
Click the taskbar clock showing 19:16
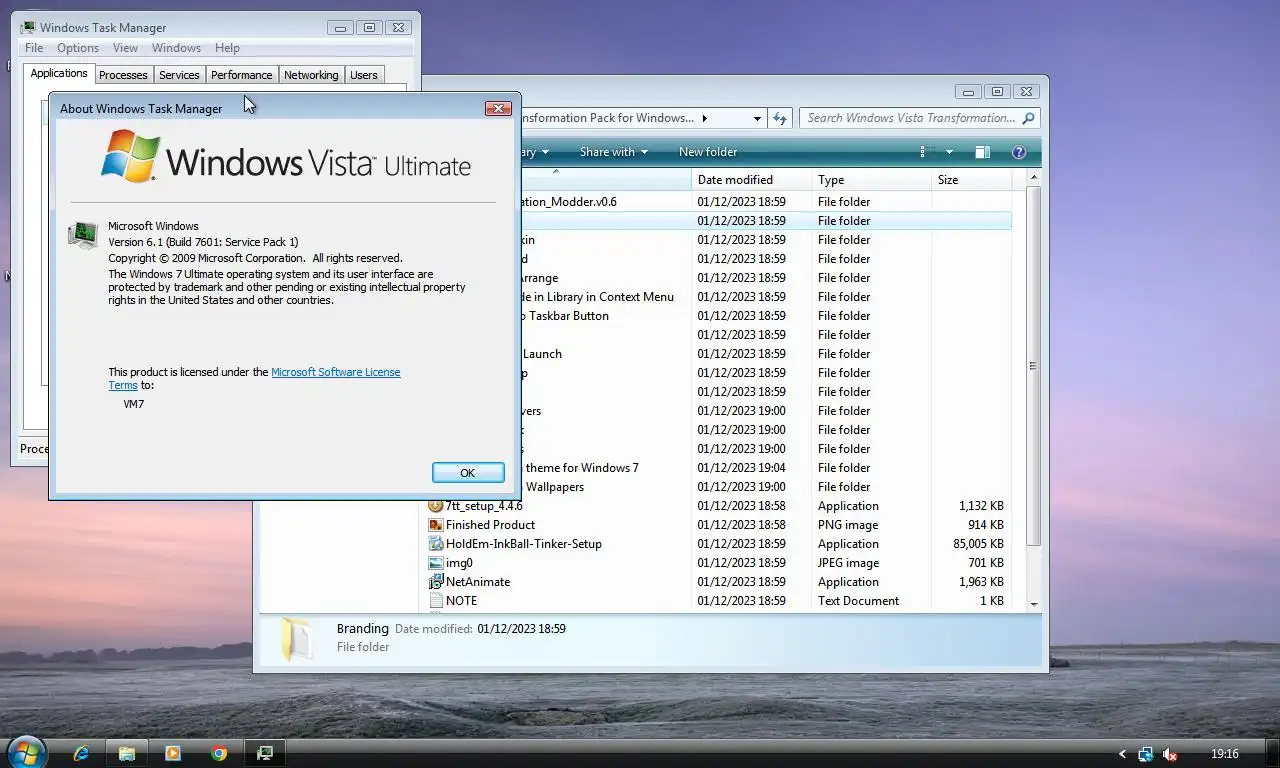pos(1224,754)
